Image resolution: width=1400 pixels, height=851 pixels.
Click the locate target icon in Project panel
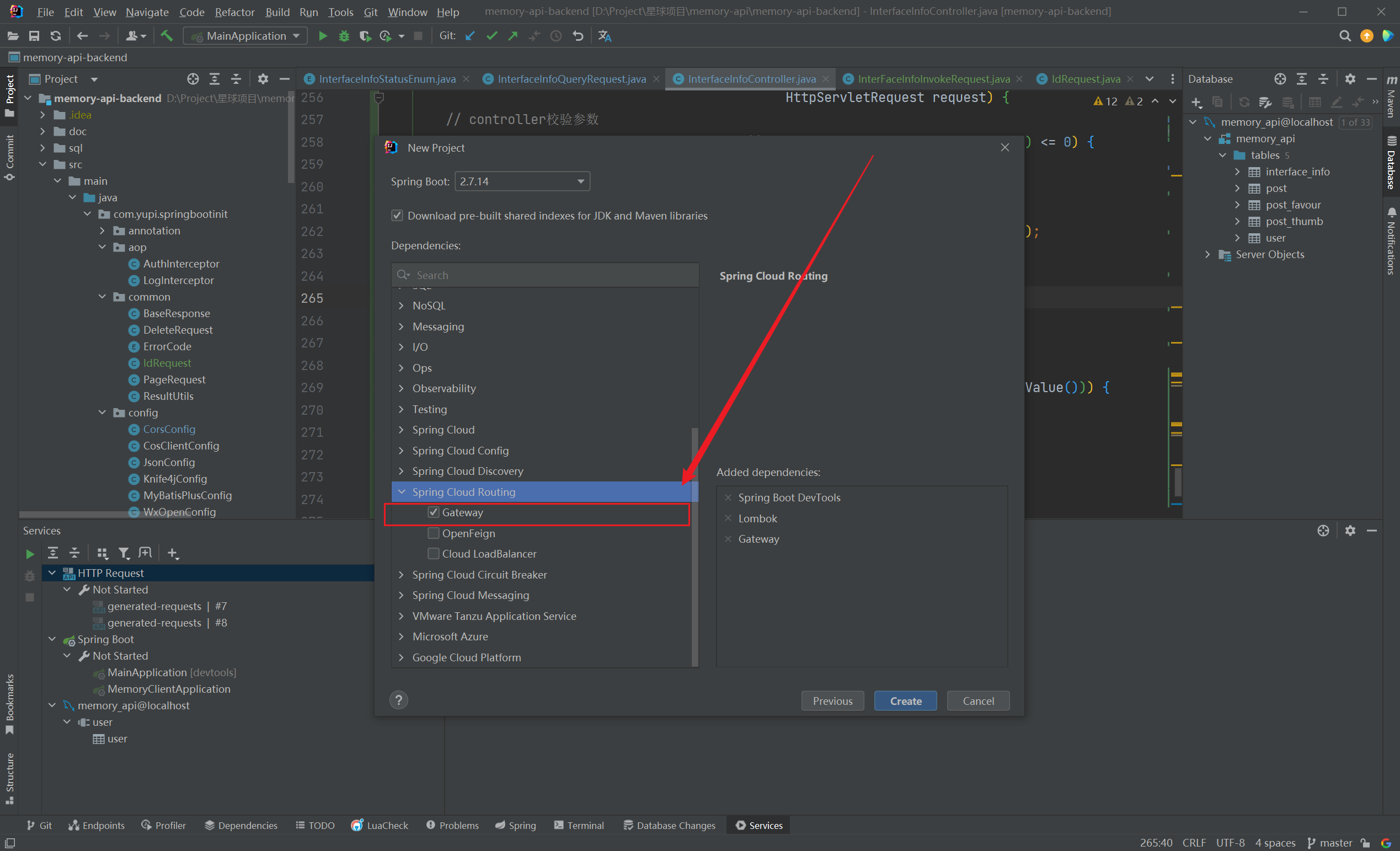[x=193, y=79]
